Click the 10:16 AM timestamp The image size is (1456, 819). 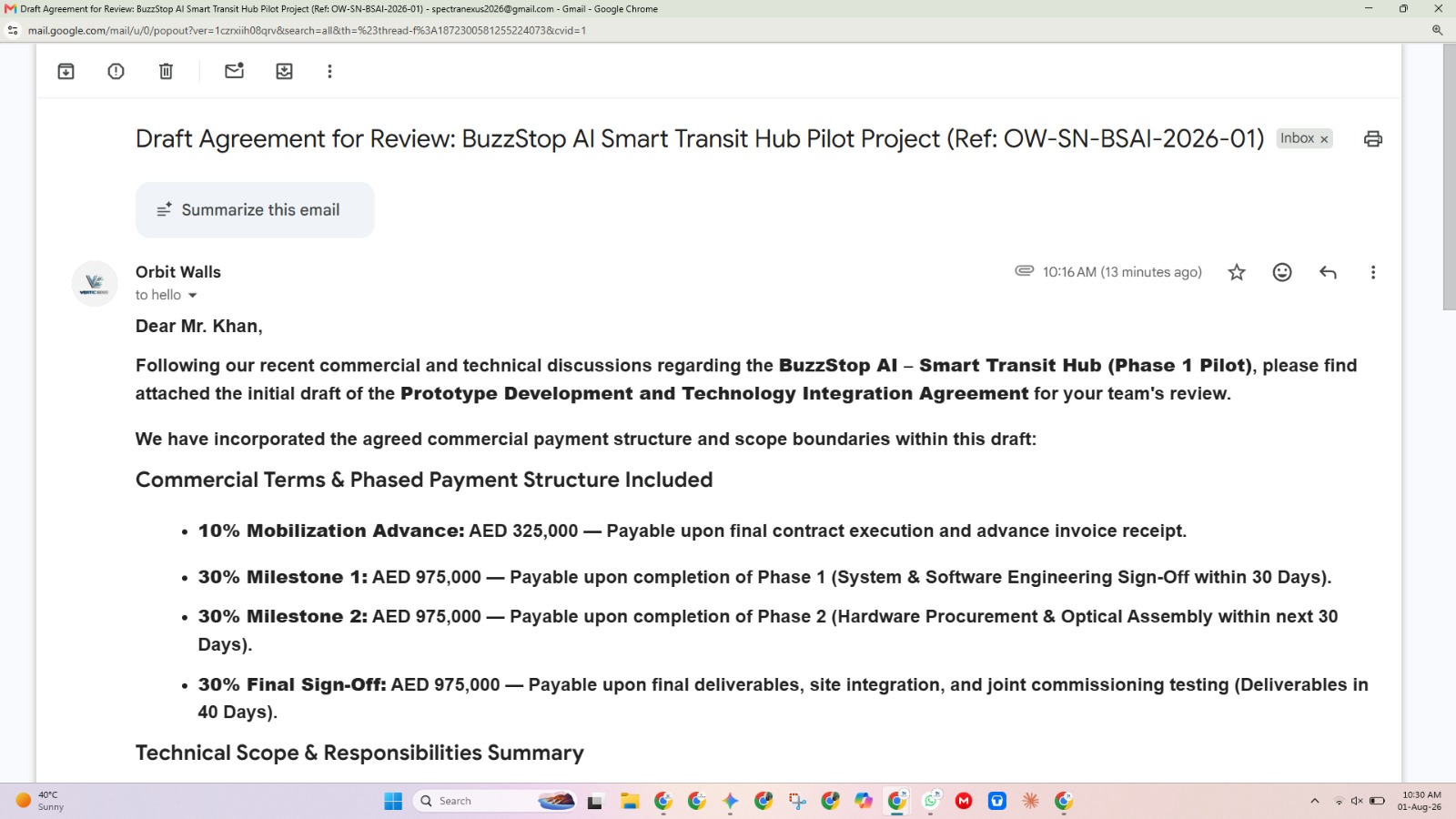(1122, 272)
